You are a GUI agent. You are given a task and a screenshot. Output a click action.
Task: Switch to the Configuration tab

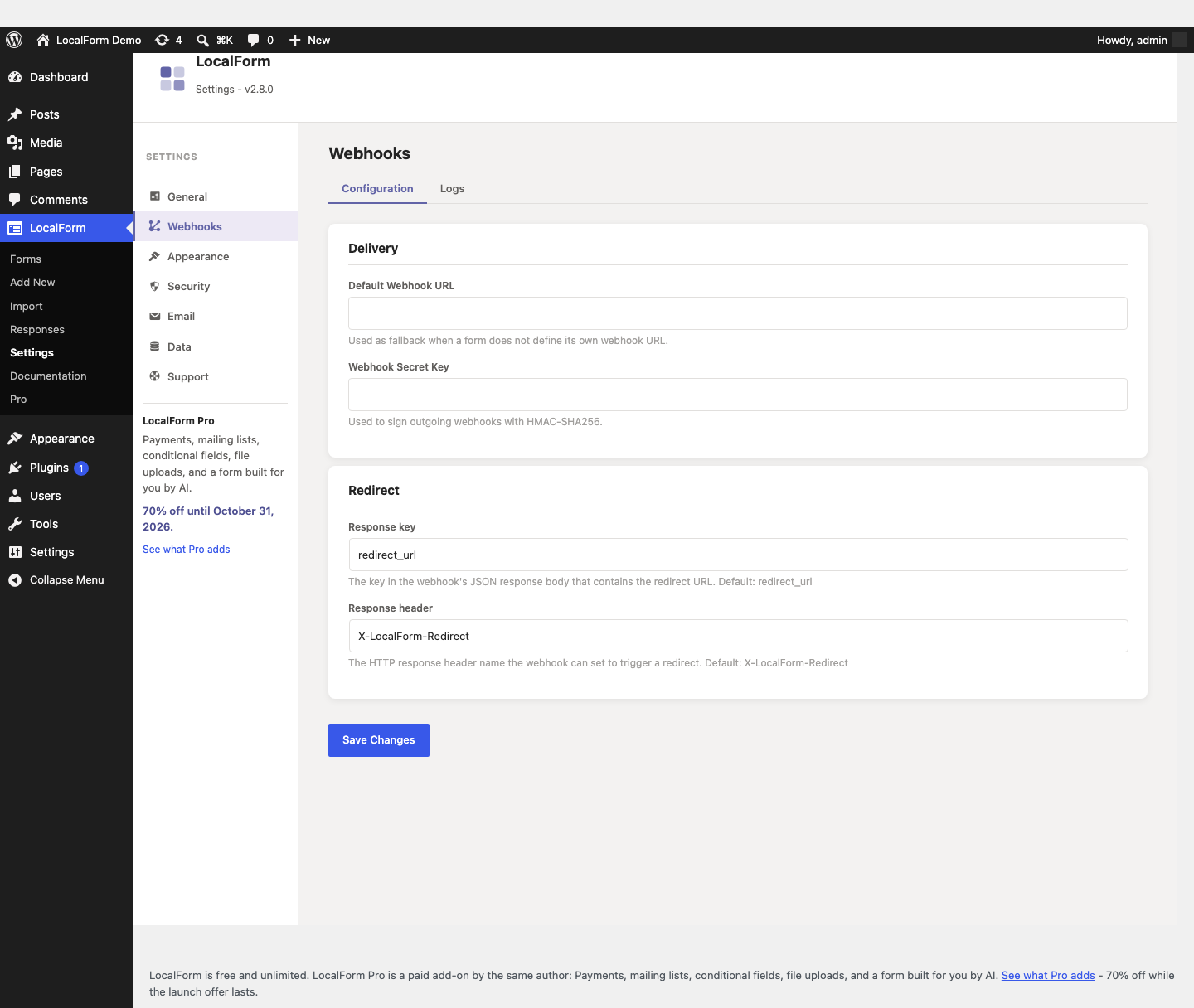377,189
